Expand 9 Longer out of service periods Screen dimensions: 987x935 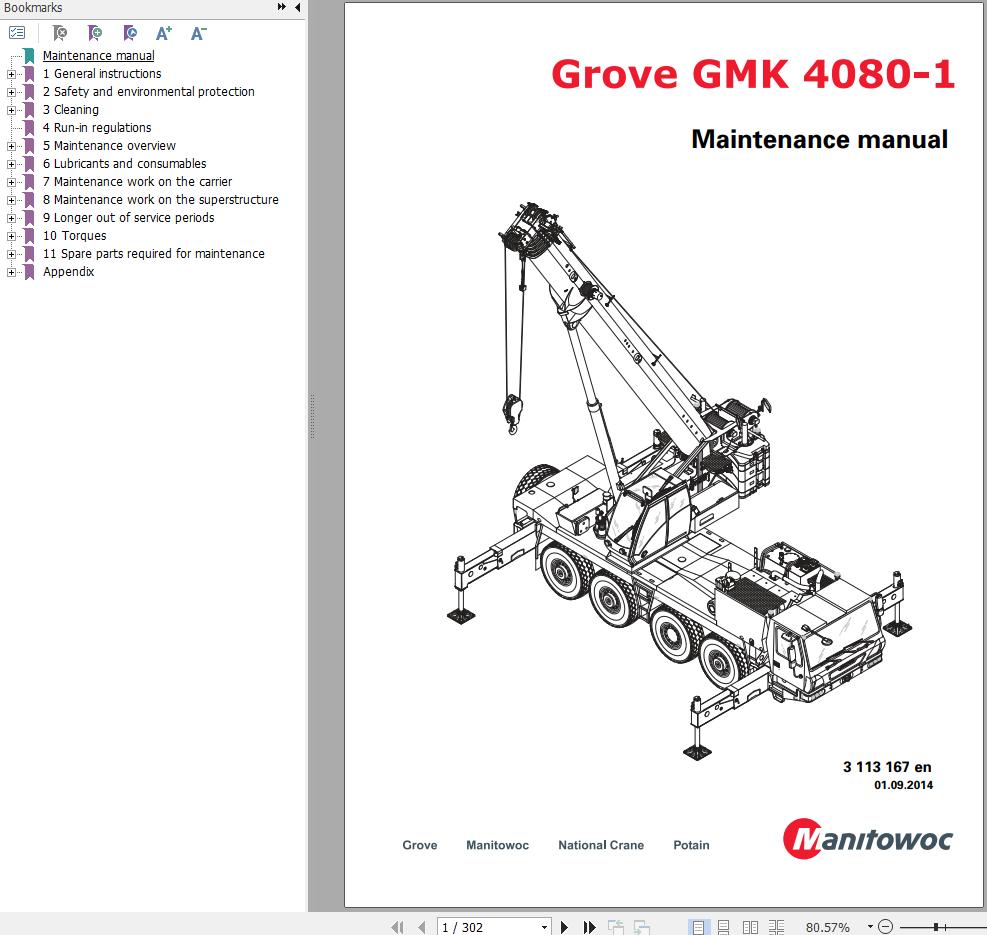[11, 218]
